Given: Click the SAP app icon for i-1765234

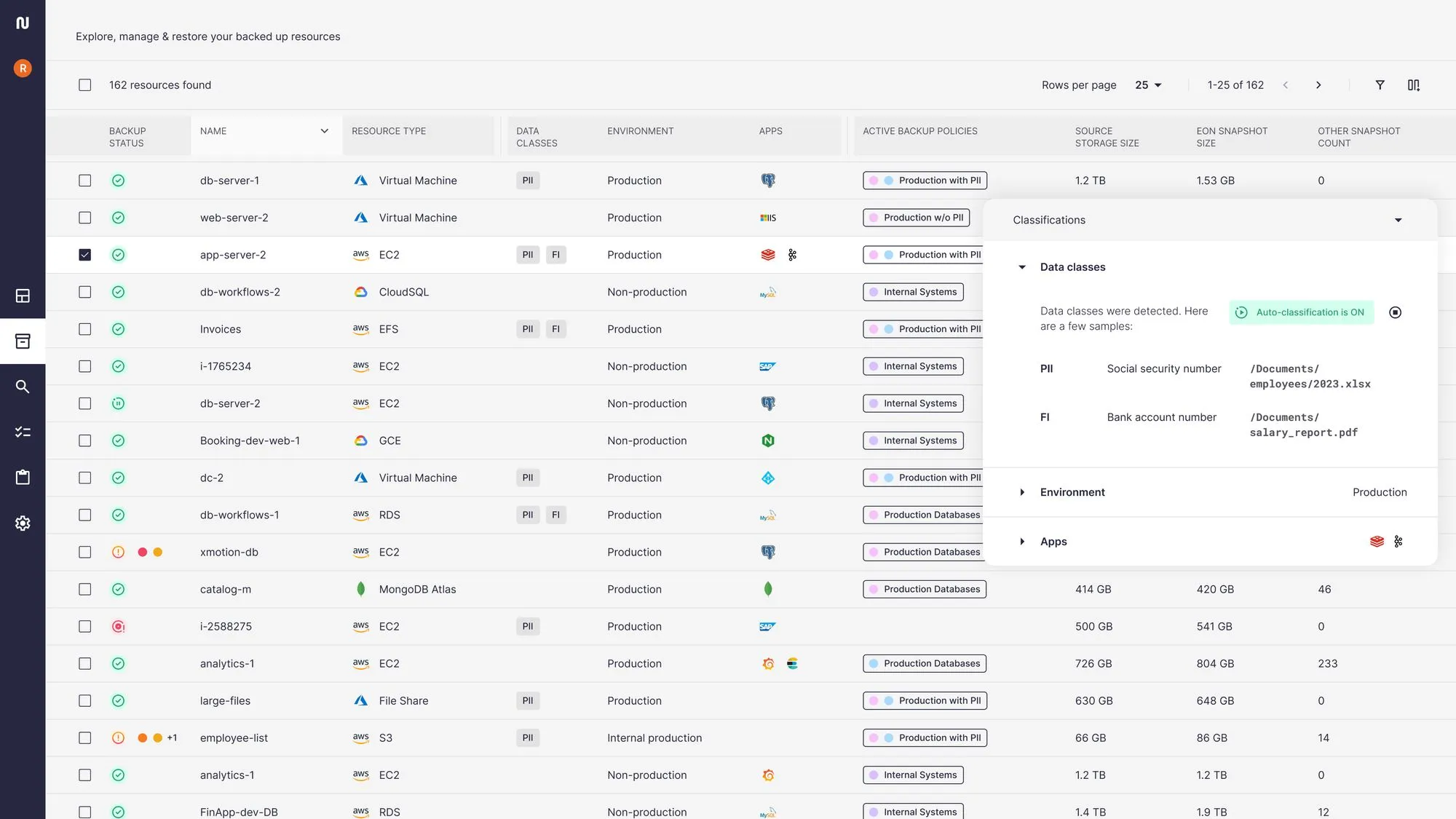Looking at the screenshot, I should pos(768,366).
